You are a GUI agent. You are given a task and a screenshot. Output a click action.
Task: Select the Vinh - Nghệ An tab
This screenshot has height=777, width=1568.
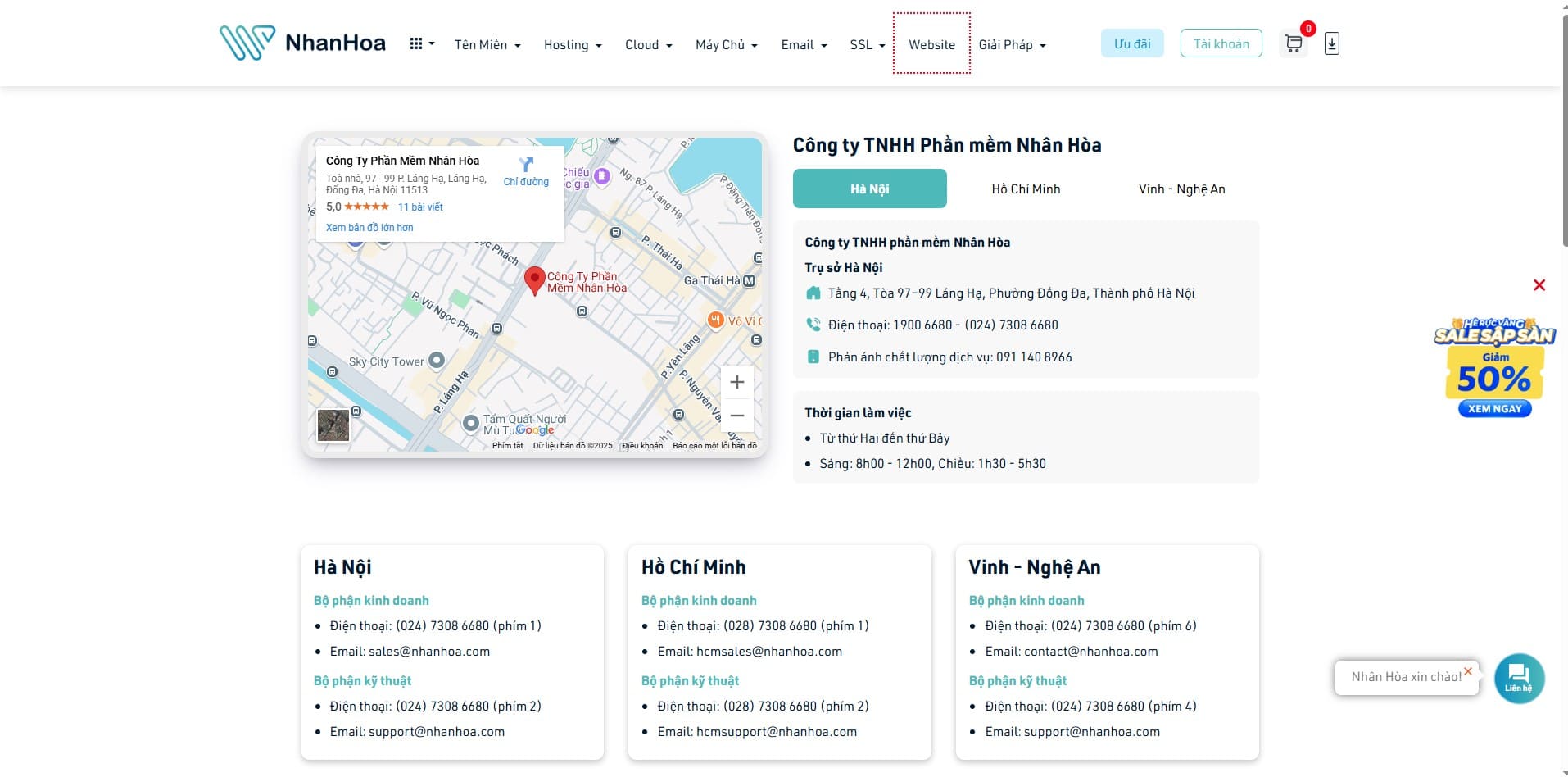coord(1181,189)
